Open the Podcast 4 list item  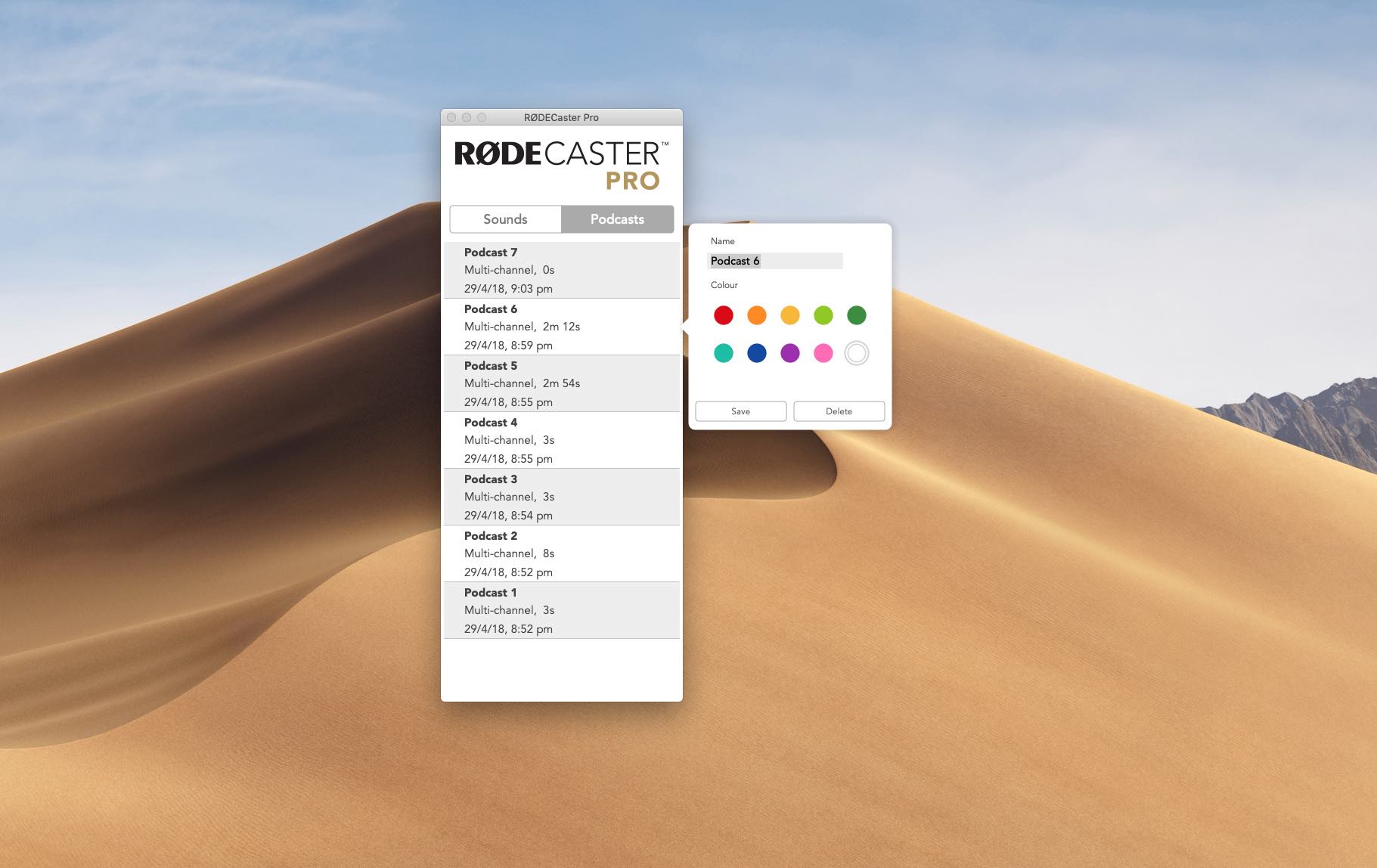(x=561, y=440)
